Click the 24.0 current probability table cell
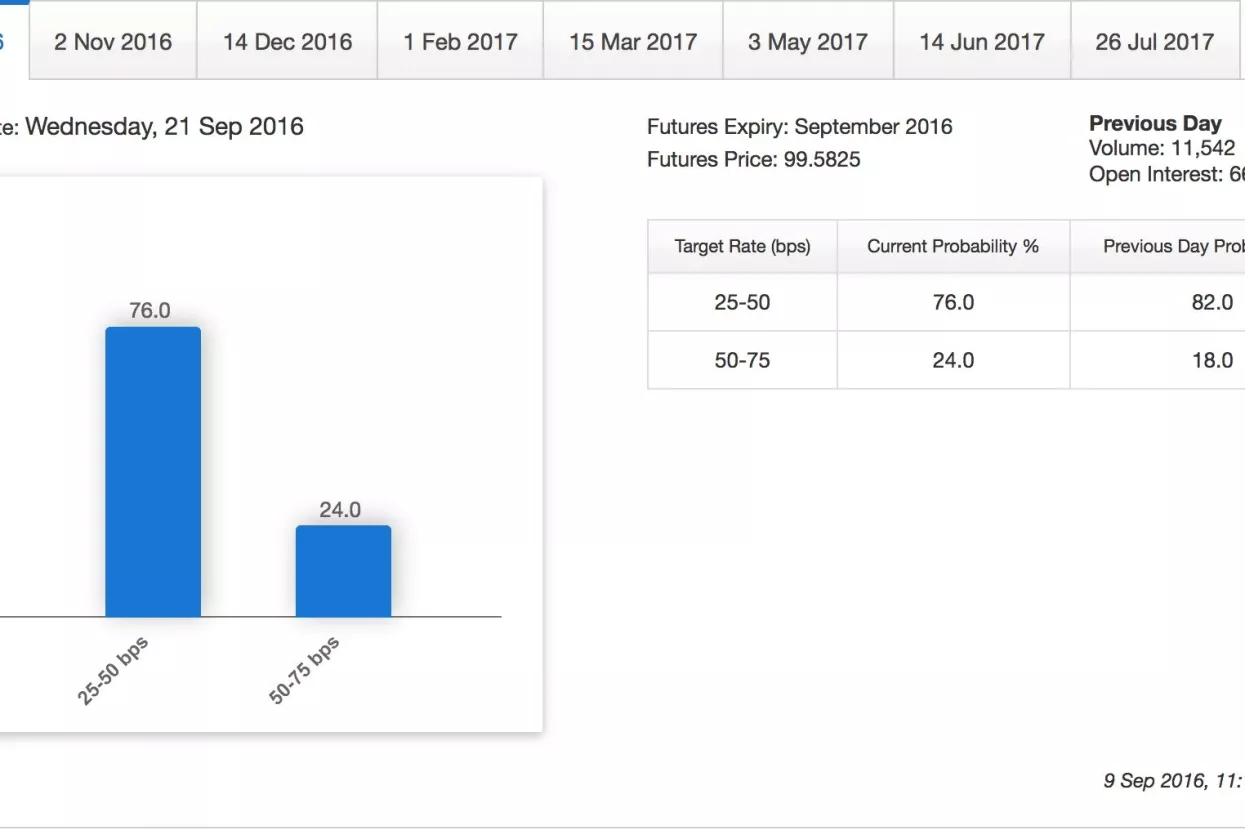This screenshot has height=830, width=1245. click(953, 360)
